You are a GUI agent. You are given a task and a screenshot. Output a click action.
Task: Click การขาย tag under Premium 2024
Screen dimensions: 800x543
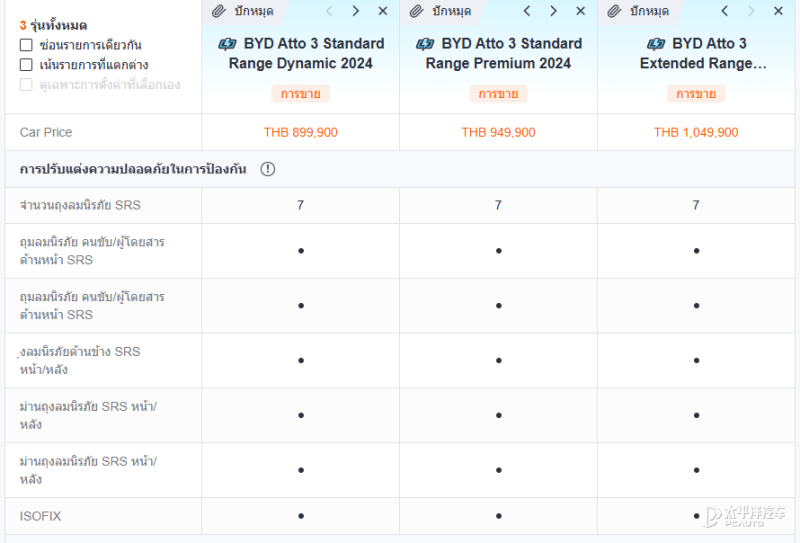[498, 94]
